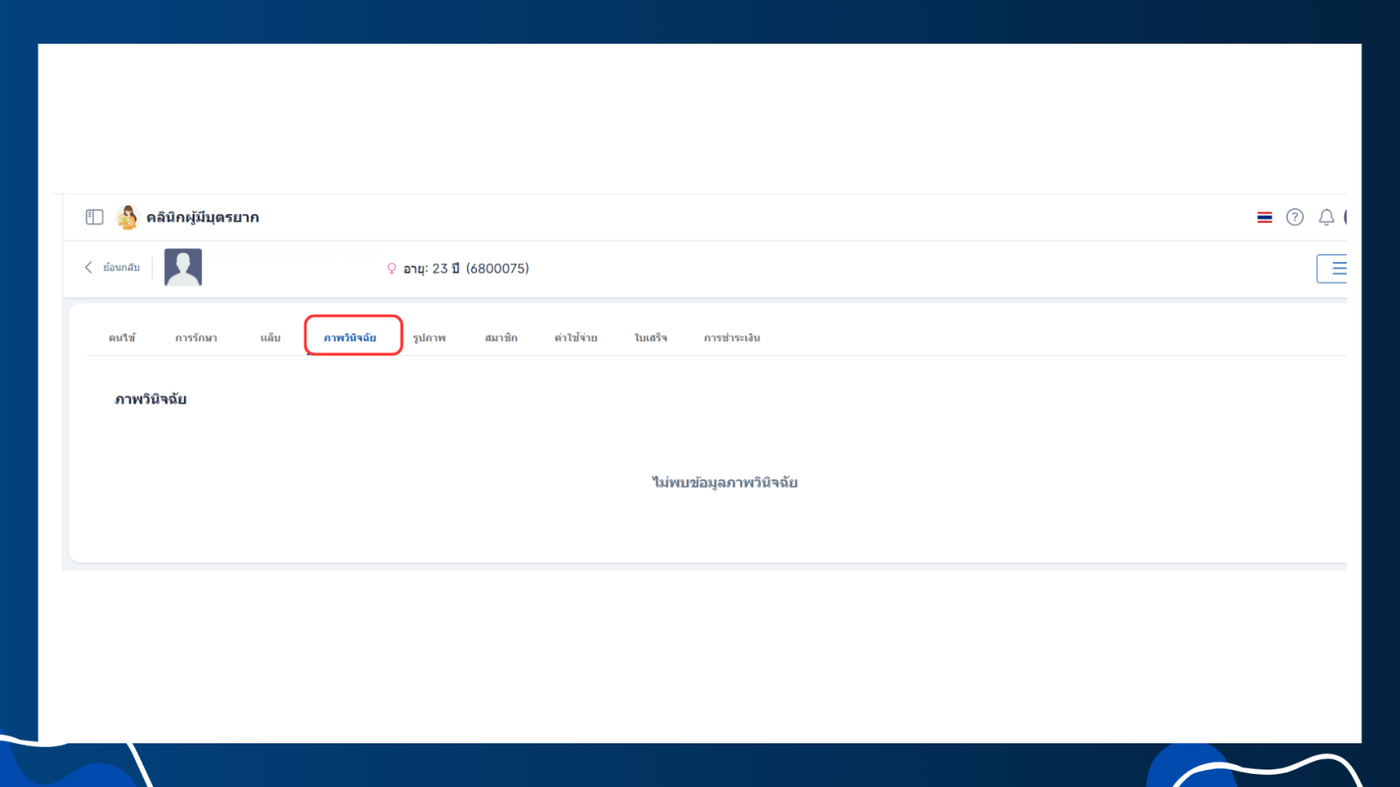
Task: Open the notifications bell
Action: click(1326, 217)
